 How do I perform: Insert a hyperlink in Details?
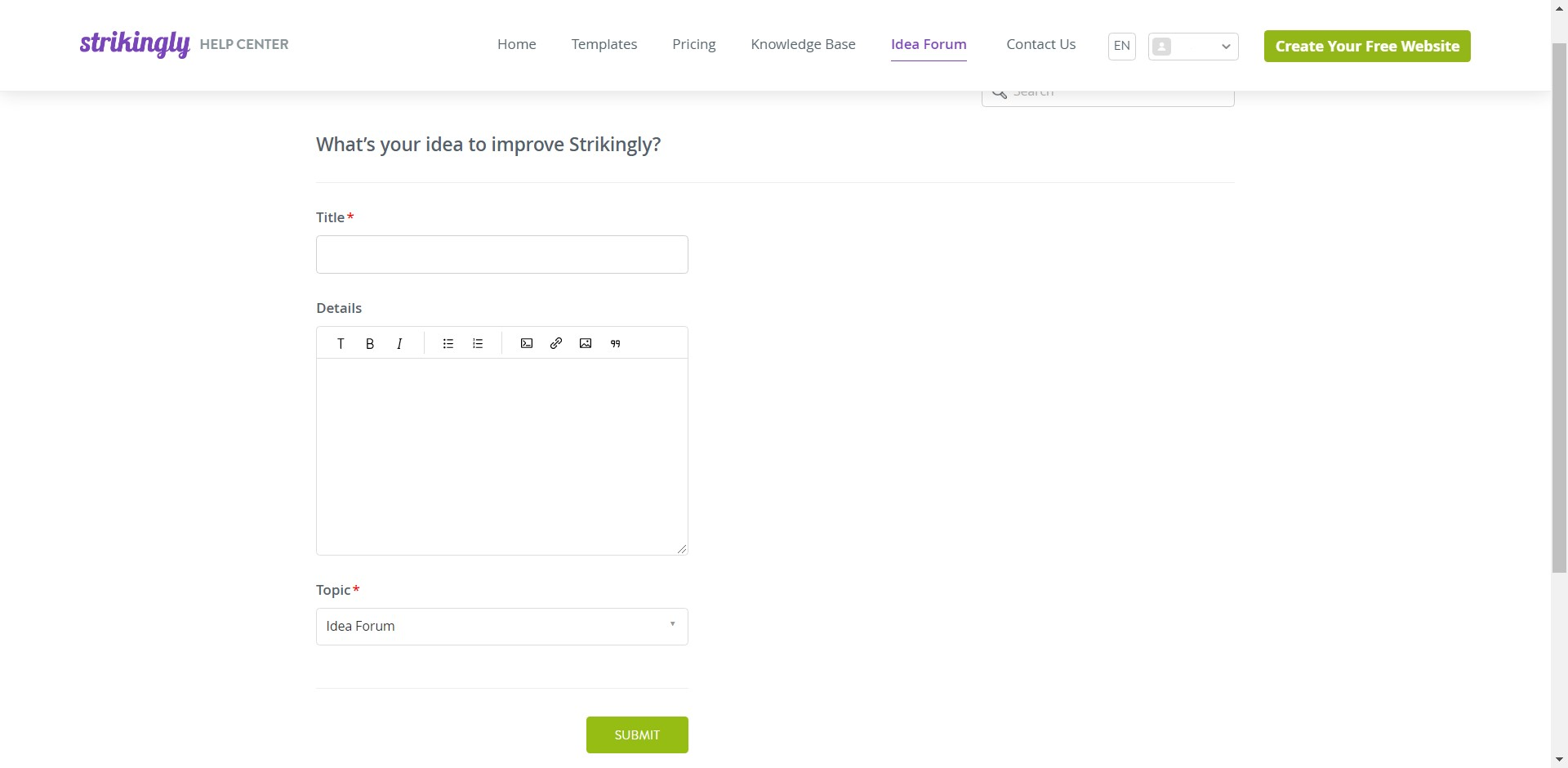pyautogui.click(x=556, y=343)
